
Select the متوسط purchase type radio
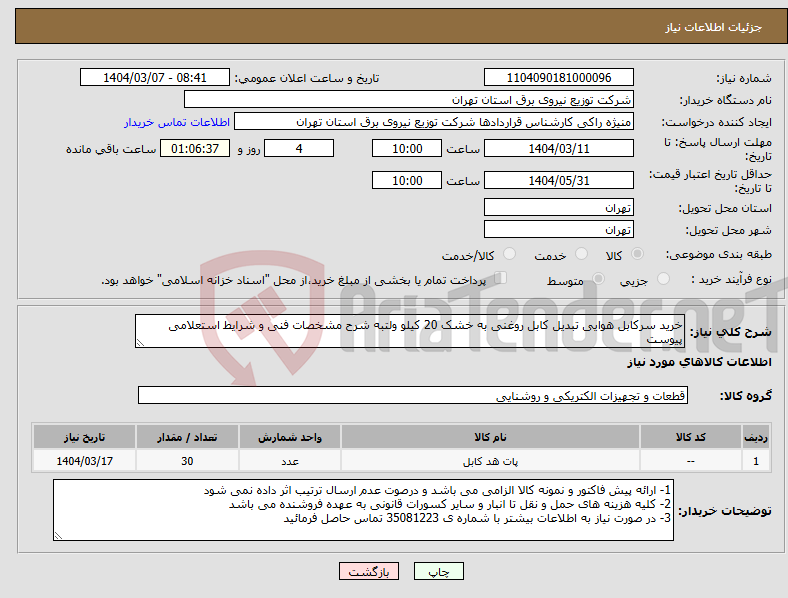coord(598,278)
